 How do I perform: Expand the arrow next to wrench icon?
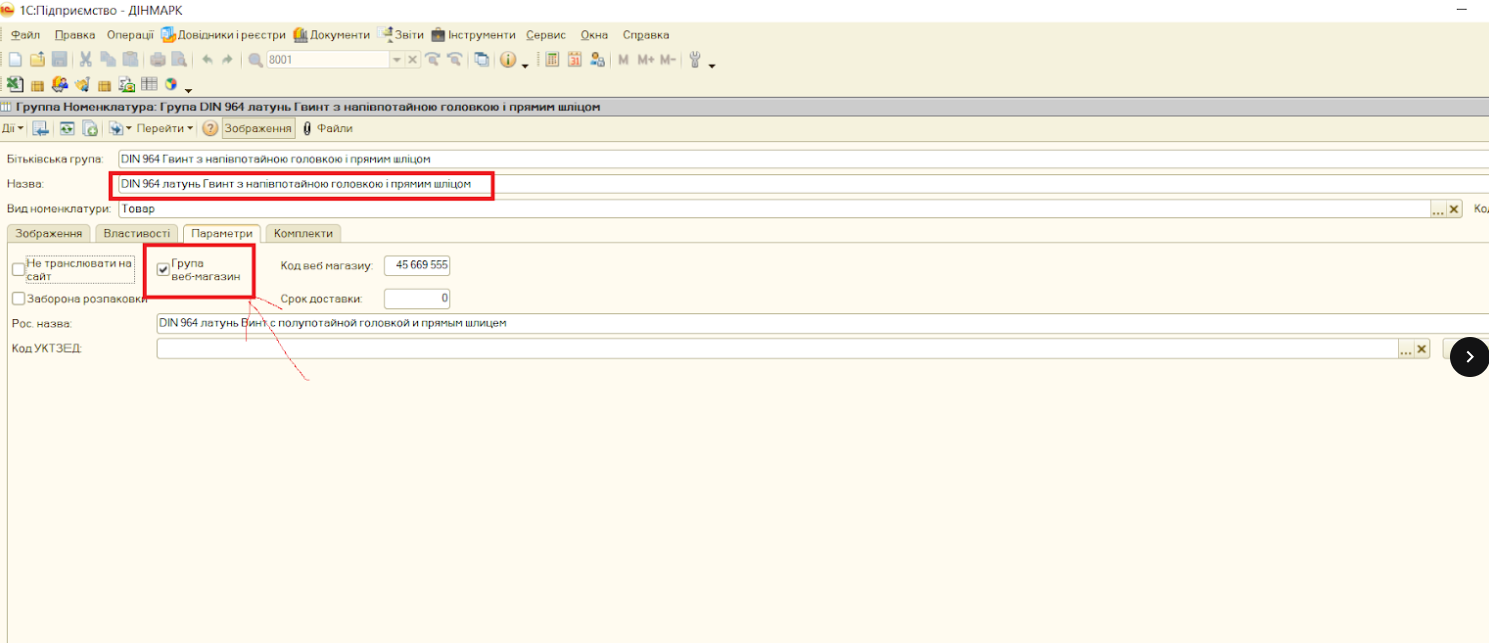pyautogui.click(x=712, y=66)
